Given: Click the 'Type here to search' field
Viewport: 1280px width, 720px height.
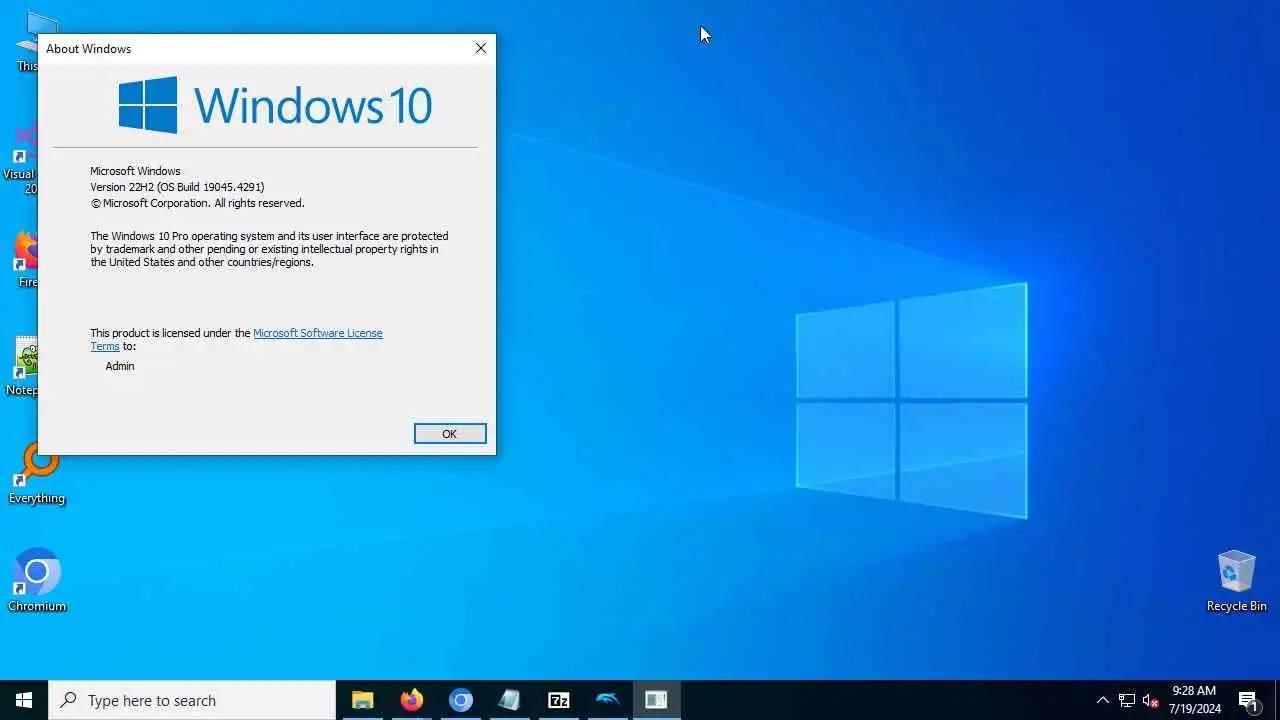Looking at the screenshot, I should pos(192,700).
